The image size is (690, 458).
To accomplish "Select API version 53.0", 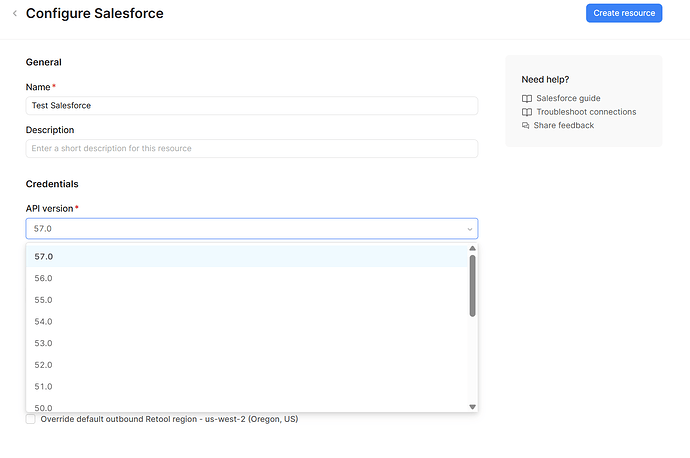I will coord(246,343).
